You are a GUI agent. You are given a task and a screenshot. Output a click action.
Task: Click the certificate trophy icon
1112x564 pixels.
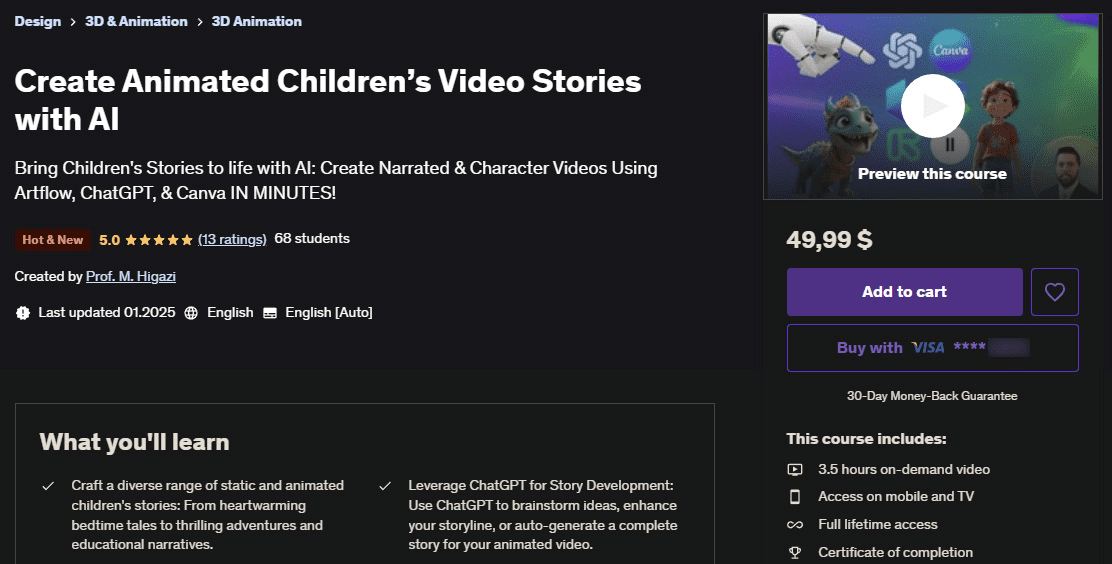pyautogui.click(x=795, y=552)
